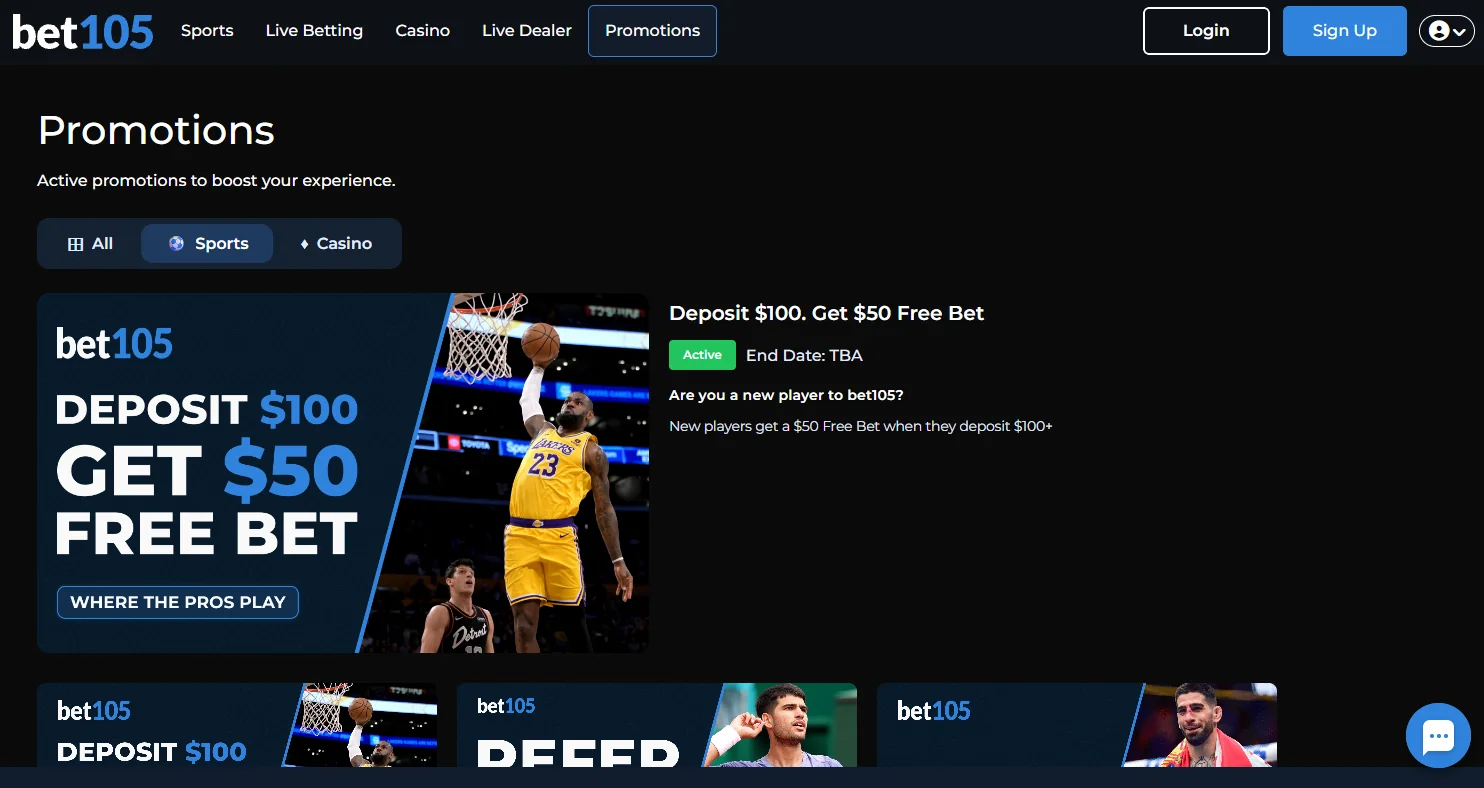Click 'Active promotions to boost your experience.' text
The height and width of the screenshot is (788, 1484).
(x=216, y=181)
